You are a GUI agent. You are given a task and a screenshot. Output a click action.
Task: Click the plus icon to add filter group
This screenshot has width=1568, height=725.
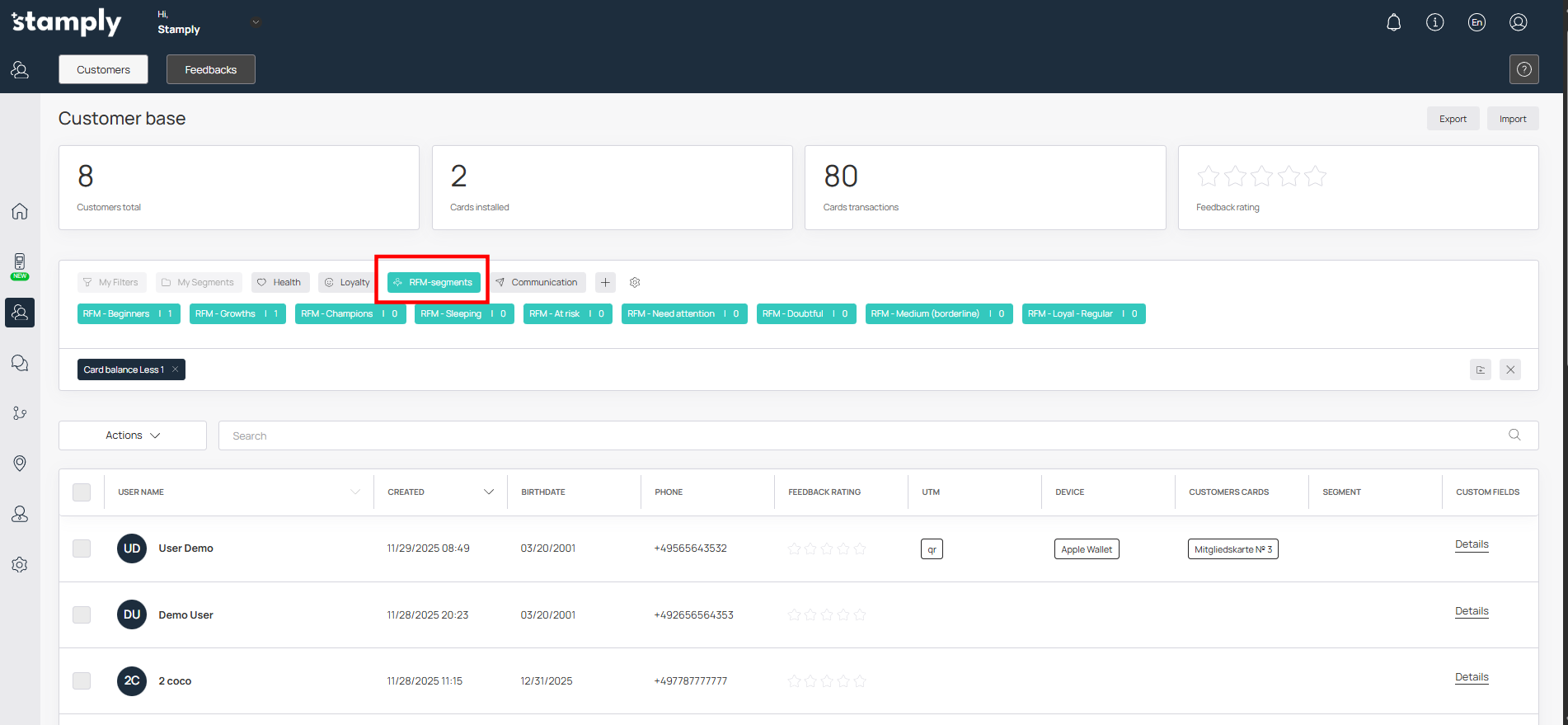(x=605, y=282)
